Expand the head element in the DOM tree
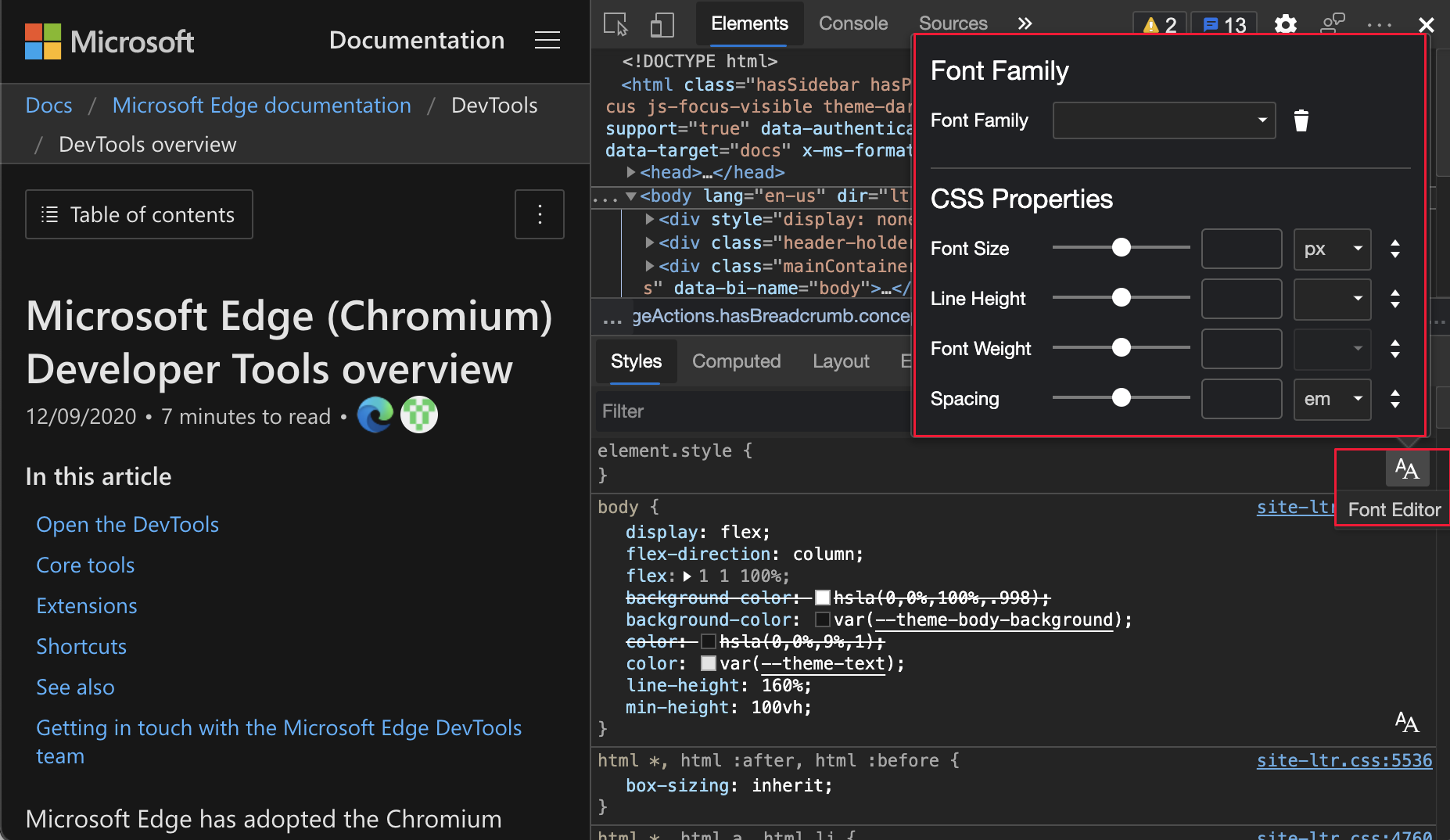The height and width of the screenshot is (840, 1450). click(633, 172)
